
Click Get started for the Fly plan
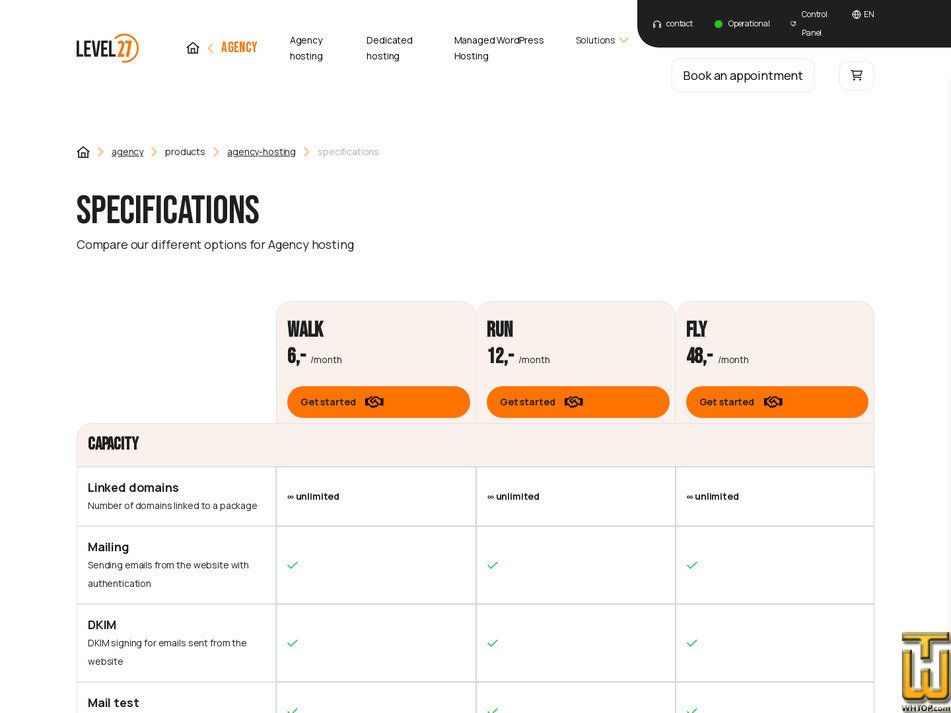coord(777,402)
